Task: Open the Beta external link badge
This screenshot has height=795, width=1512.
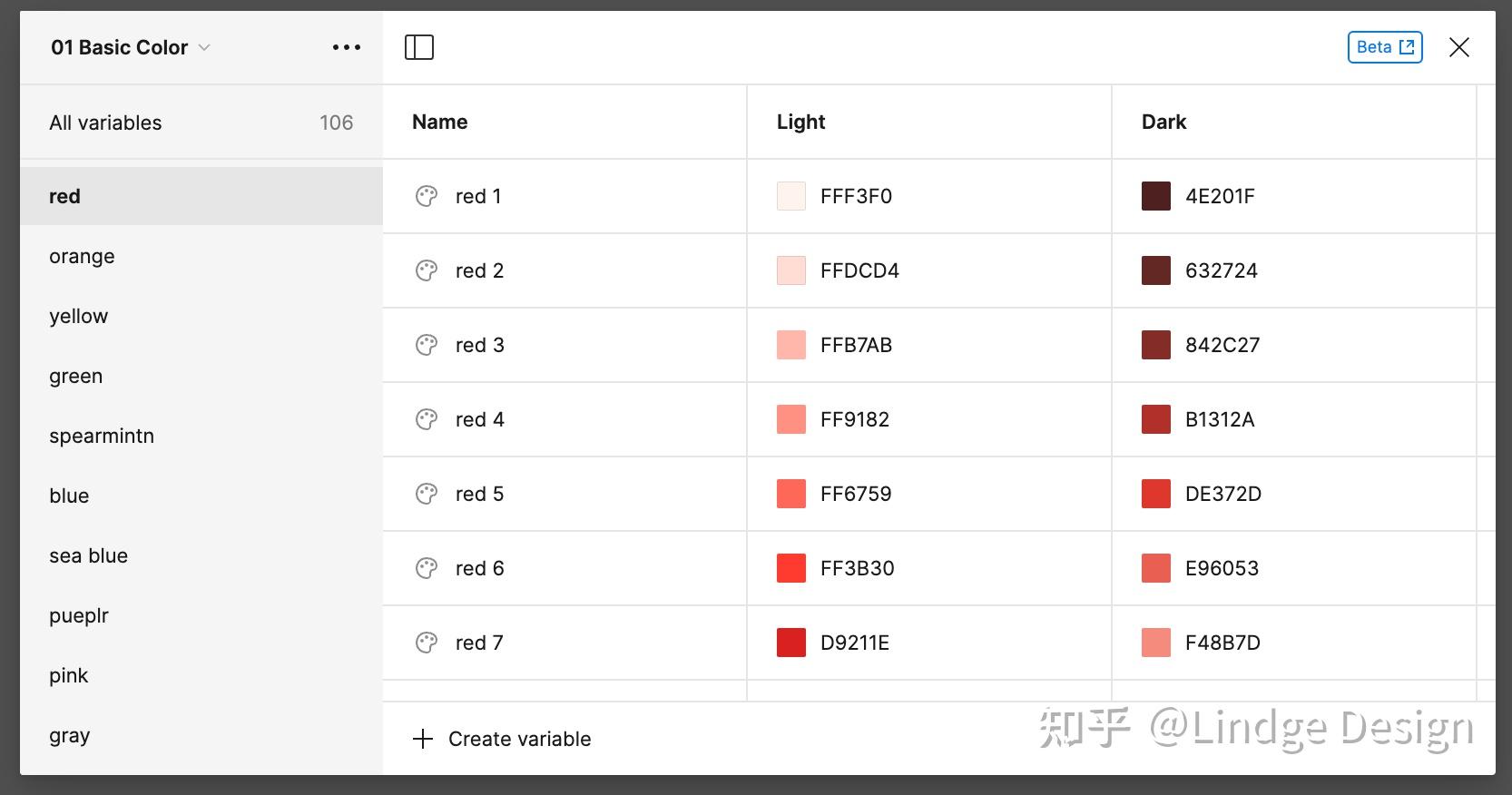Action: click(x=1384, y=47)
